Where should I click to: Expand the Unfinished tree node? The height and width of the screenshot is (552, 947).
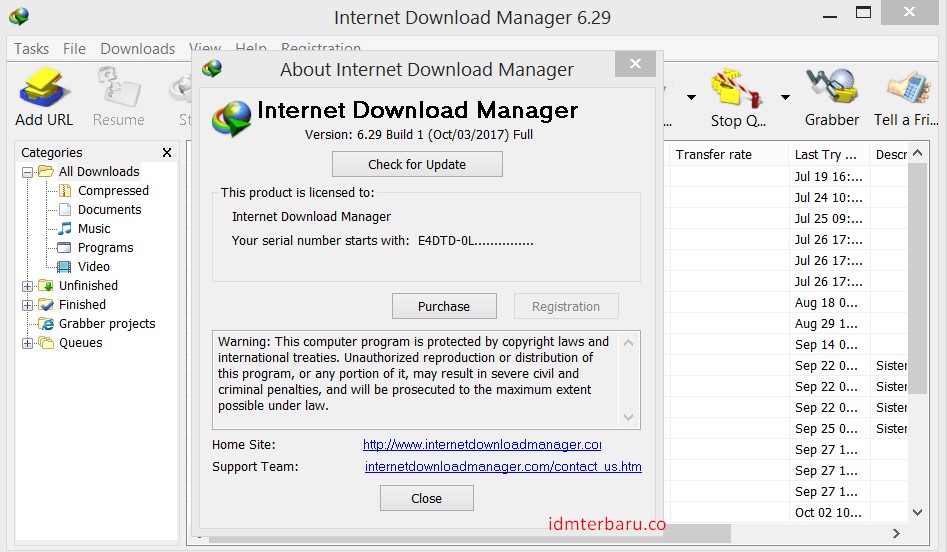coord(27,286)
